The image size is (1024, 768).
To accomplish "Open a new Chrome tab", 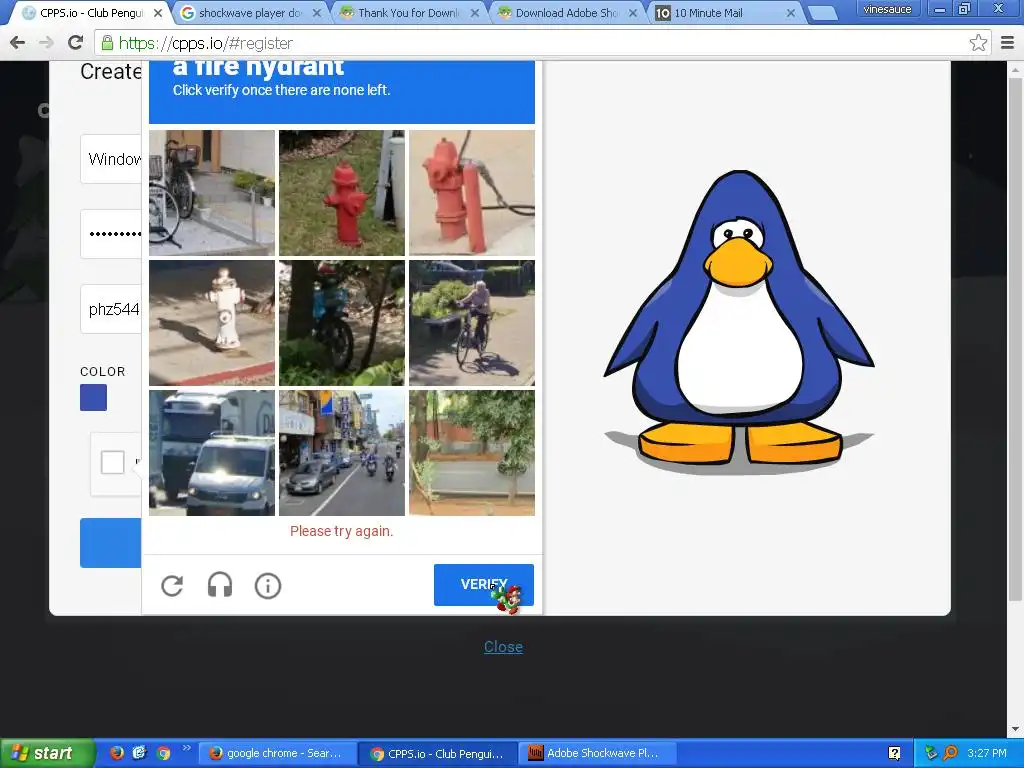I will click(x=822, y=13).
